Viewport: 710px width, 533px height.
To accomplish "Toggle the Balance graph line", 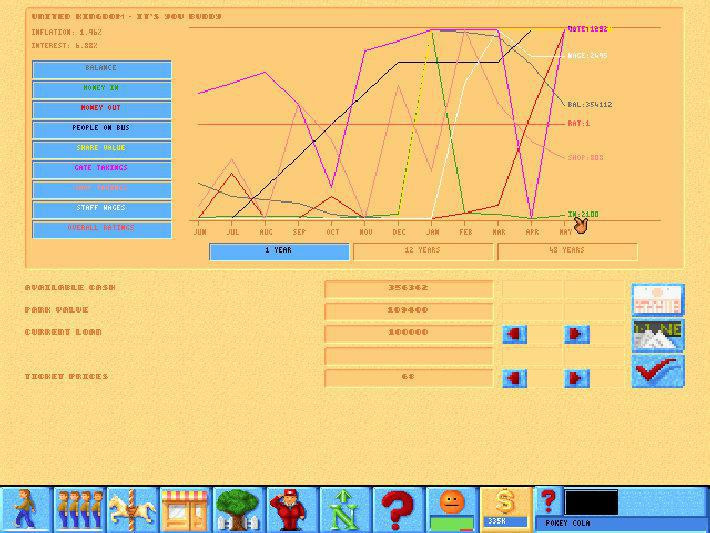I will [101, 69].
